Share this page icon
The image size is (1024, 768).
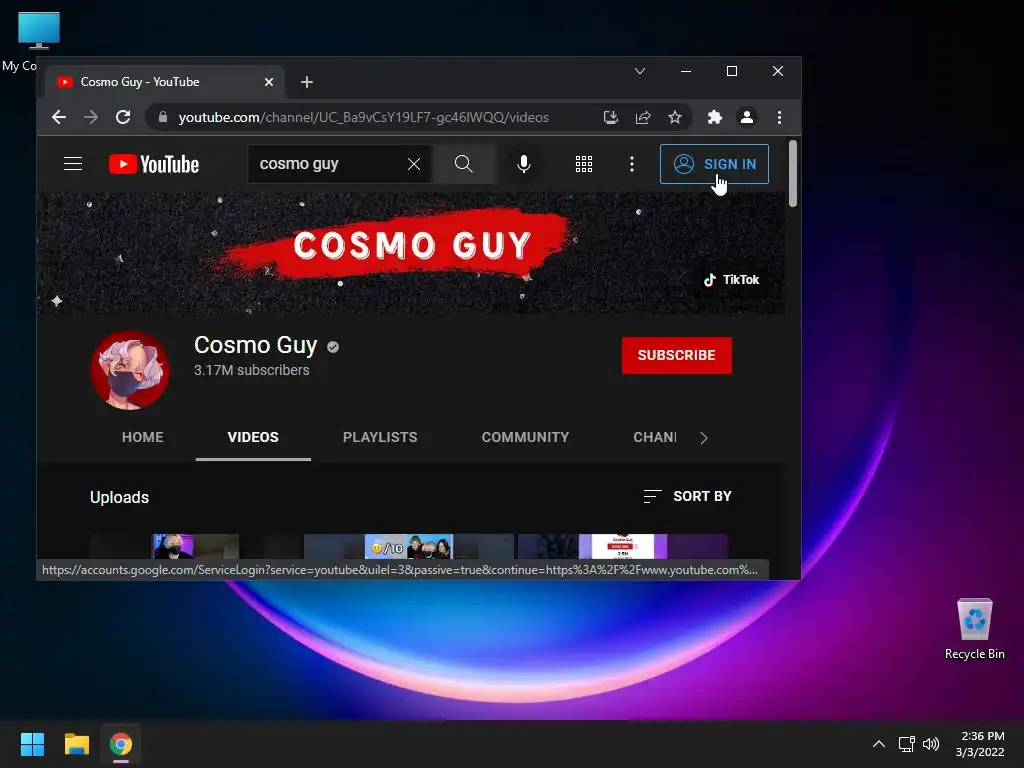click(643, 117)
